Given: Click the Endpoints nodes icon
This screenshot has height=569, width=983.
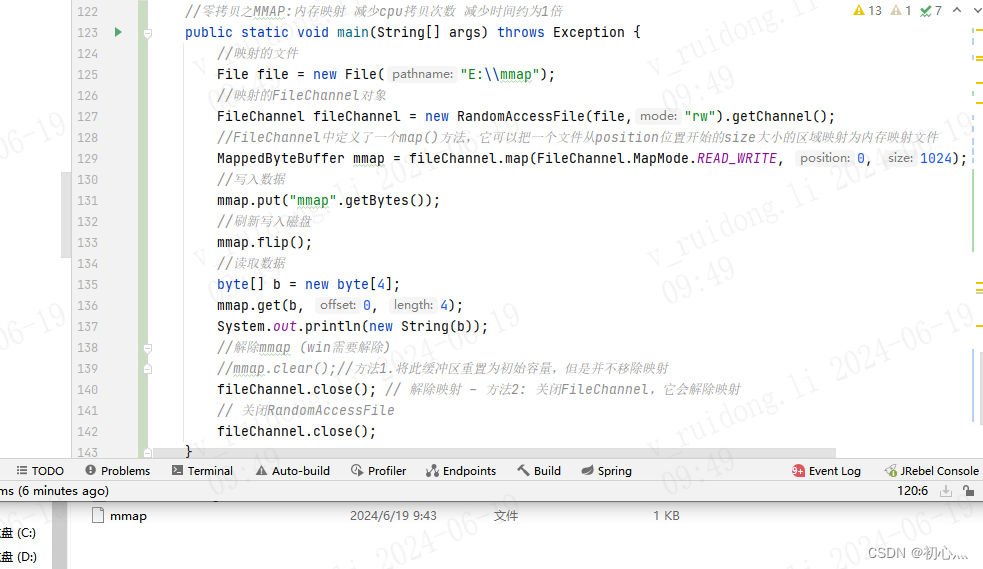Looking at the screenshot, I should tap(432, 471).
